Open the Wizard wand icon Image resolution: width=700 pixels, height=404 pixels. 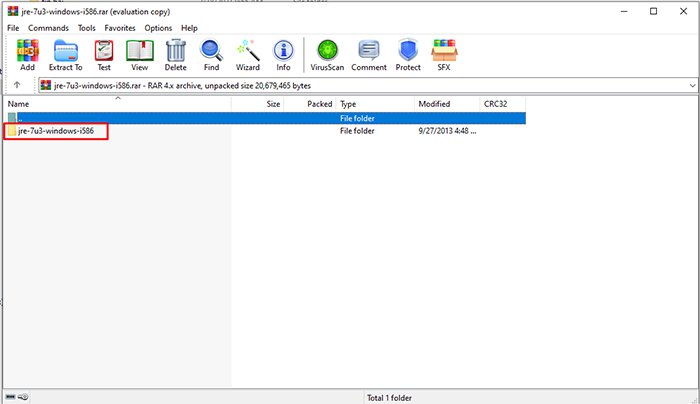point(248,50)
